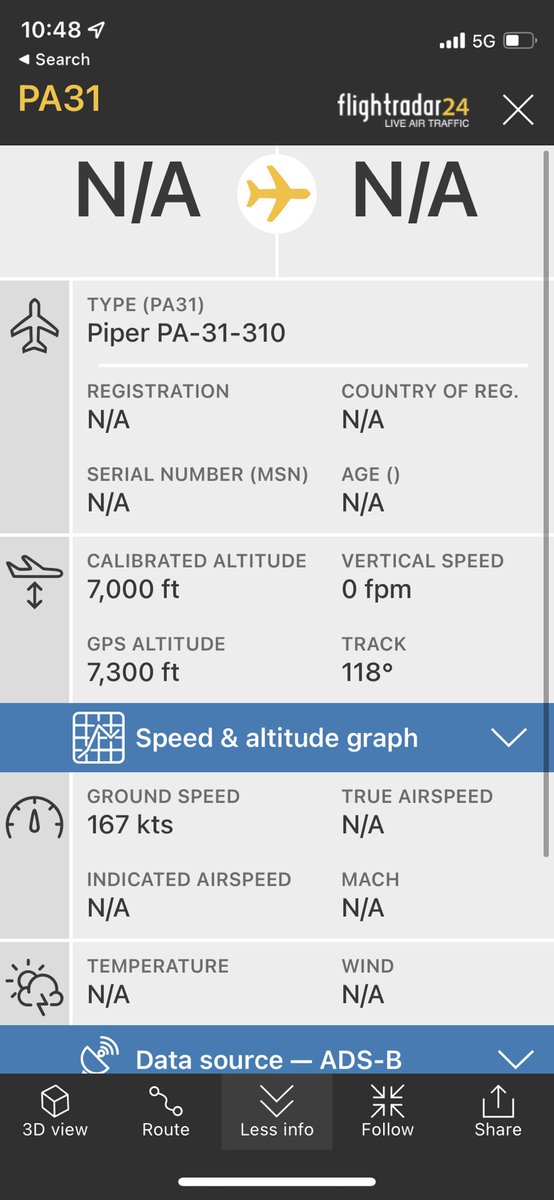Tap the Share icon
This screenshot has height=1200, width=554.
coord(498,1101)
